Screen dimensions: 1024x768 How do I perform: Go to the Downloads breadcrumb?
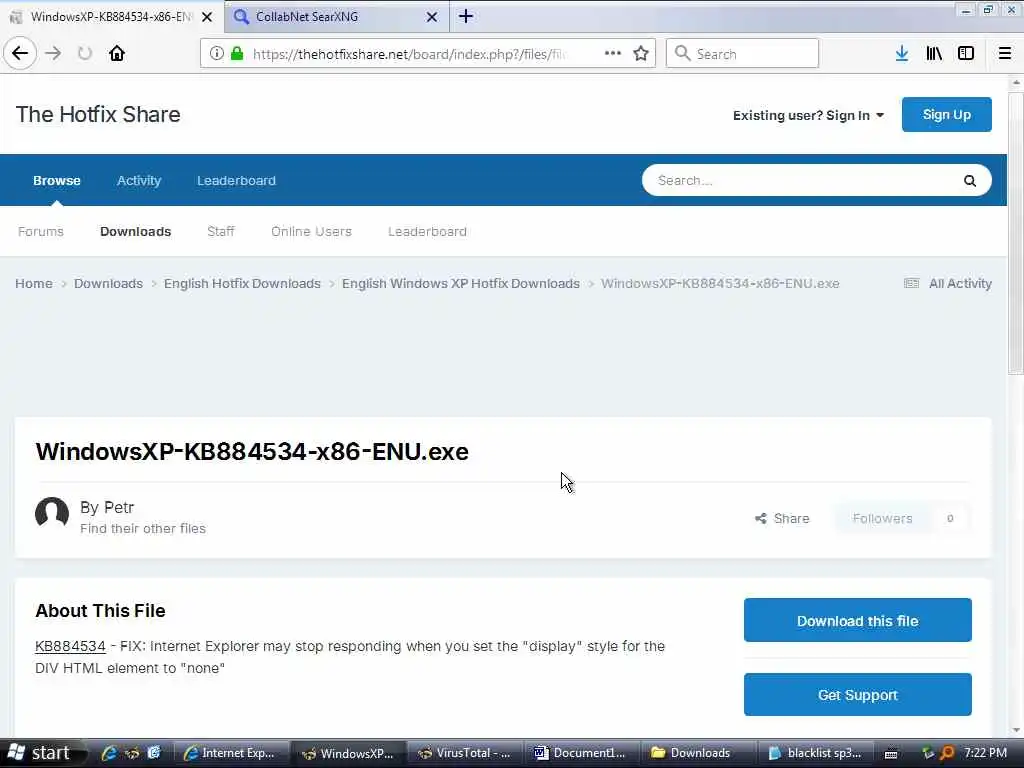(108, 283)
